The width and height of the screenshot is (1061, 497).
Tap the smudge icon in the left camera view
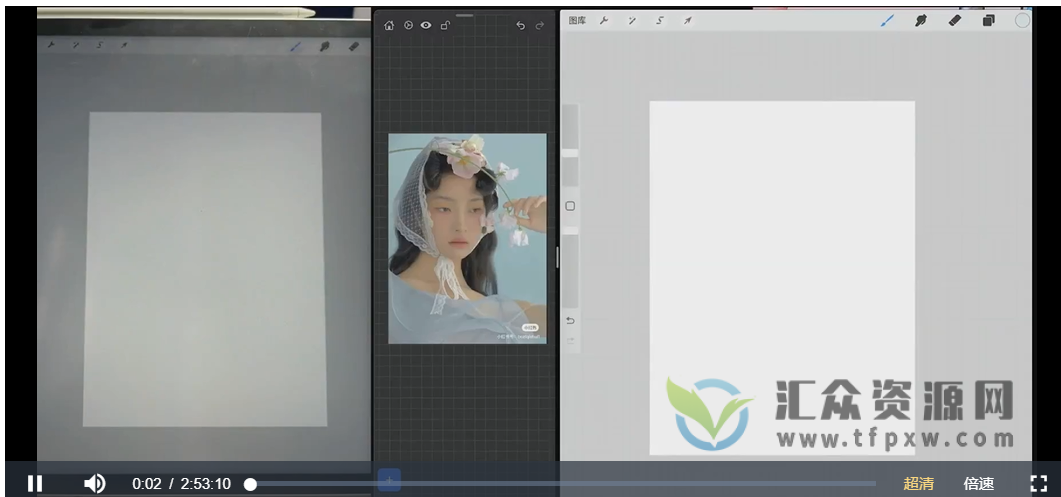[x=325, y=47]
